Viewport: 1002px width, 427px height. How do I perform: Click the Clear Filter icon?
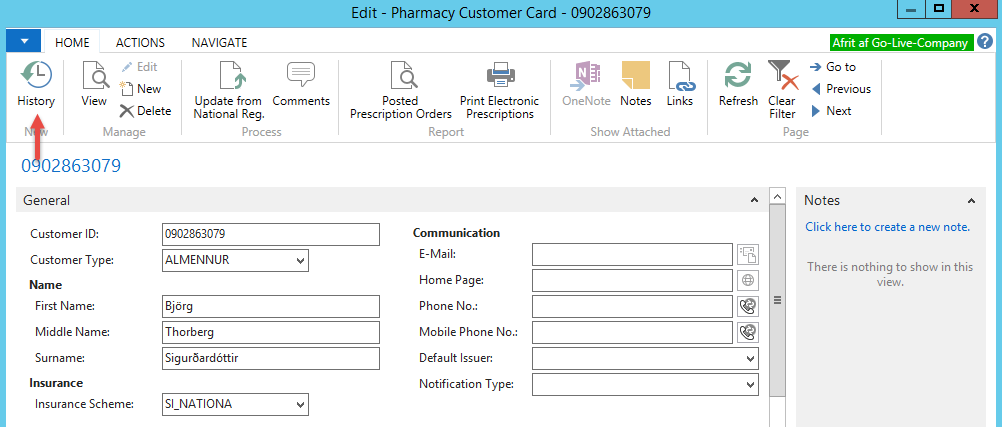tap(781, 77)
